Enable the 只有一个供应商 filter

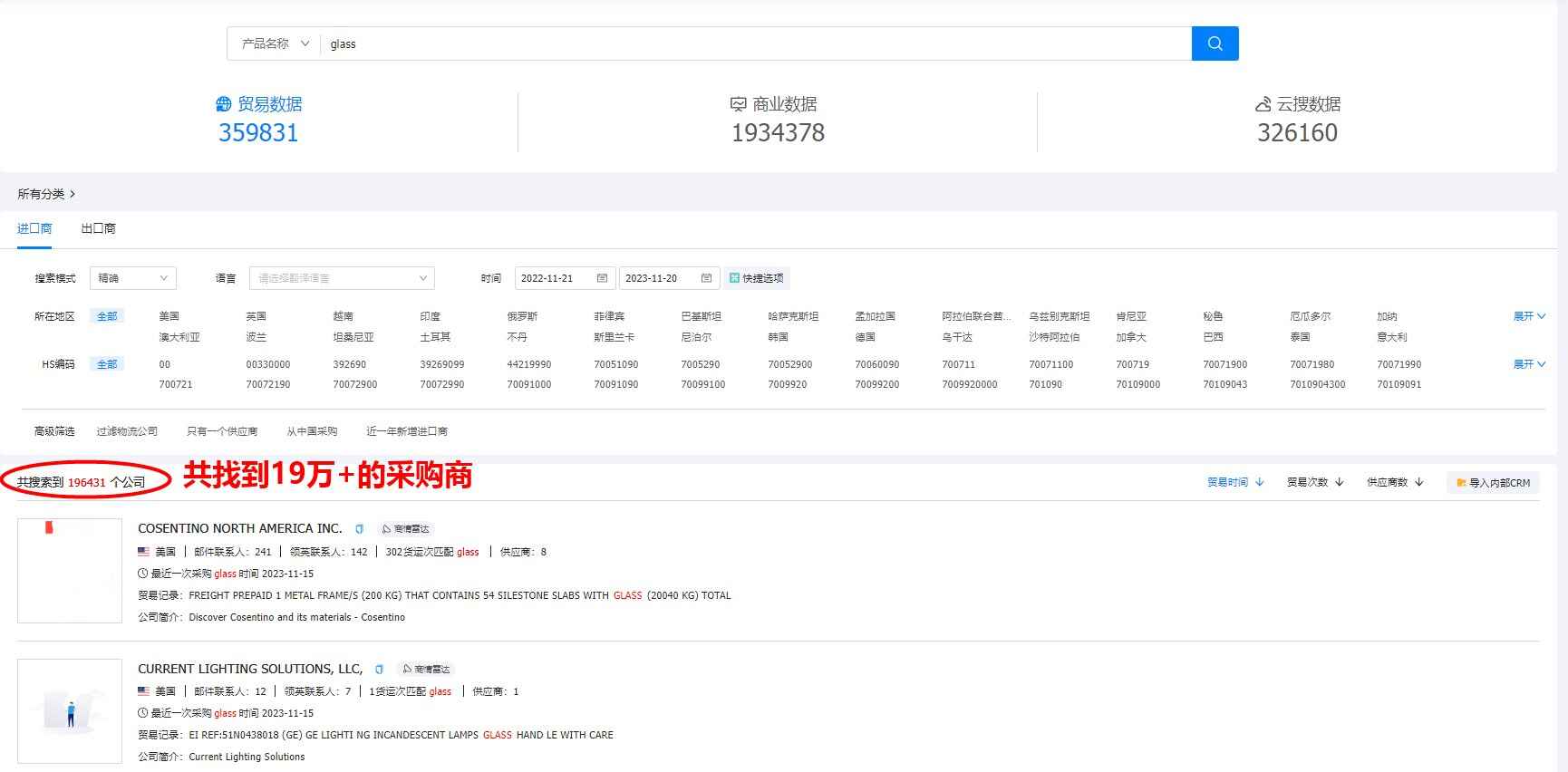222,431
